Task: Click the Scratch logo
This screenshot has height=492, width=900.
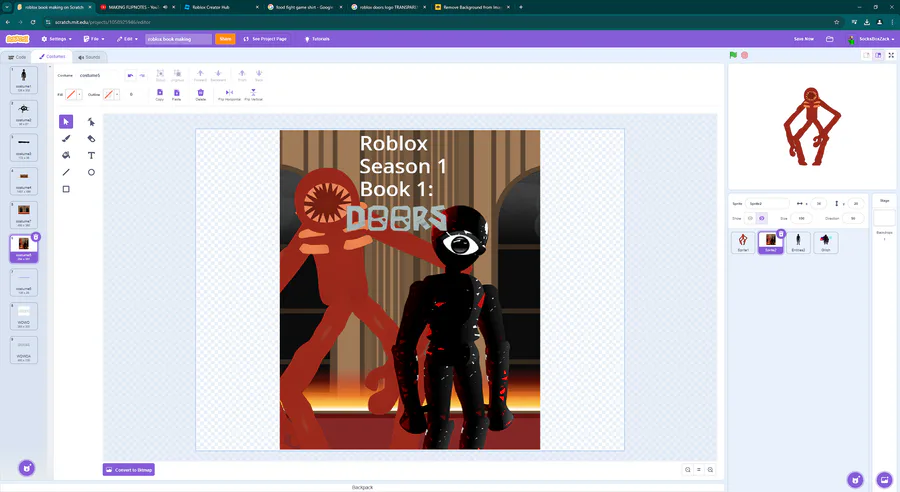Action: tap(17, 39)
